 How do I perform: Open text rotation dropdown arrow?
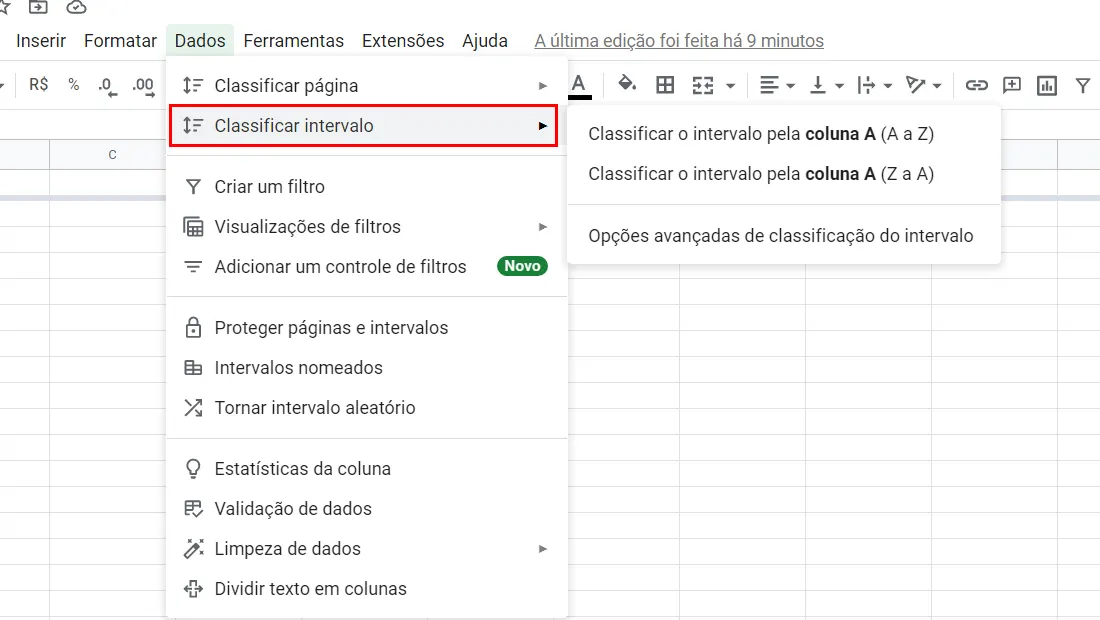pos(937,86)
